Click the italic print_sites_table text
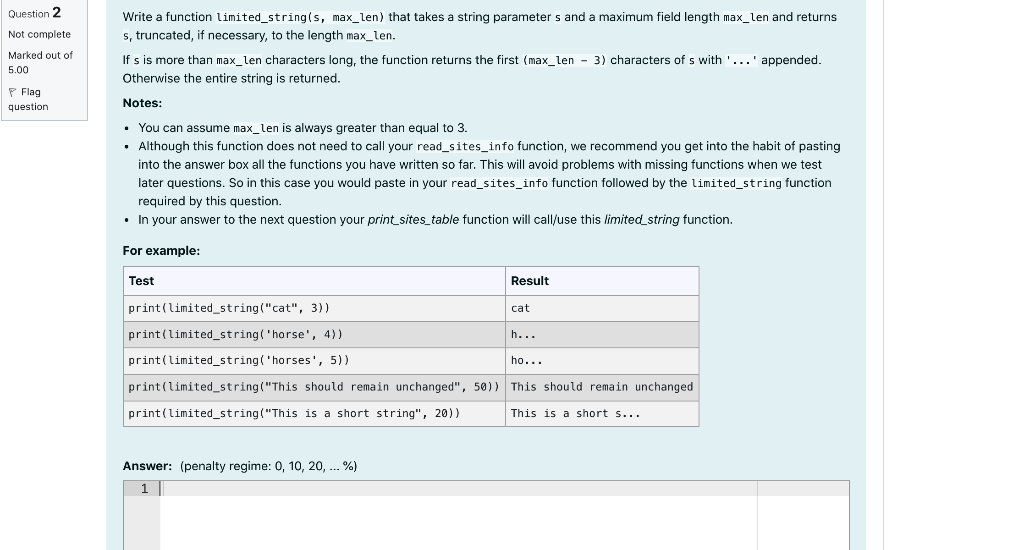Screen dimensions: 1024x550 413,220
